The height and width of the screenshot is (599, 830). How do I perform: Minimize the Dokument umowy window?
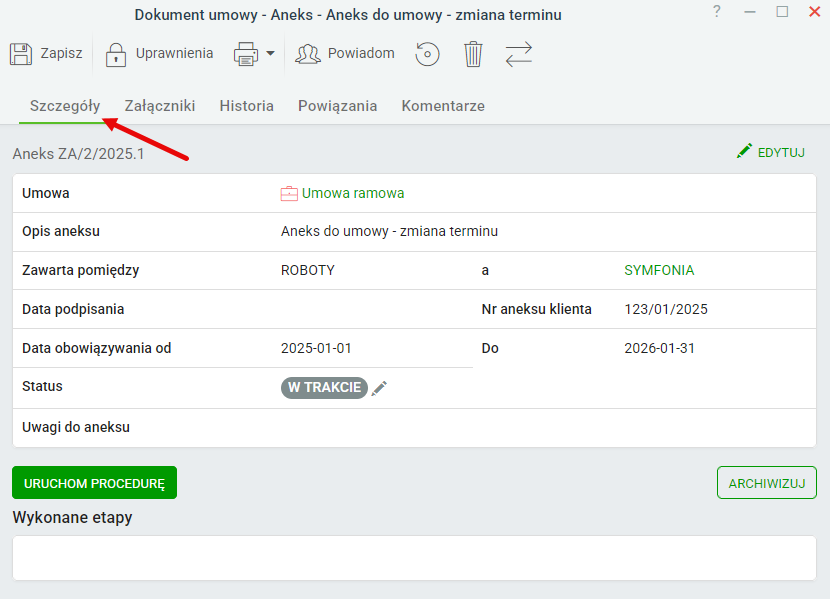(750, 12)
